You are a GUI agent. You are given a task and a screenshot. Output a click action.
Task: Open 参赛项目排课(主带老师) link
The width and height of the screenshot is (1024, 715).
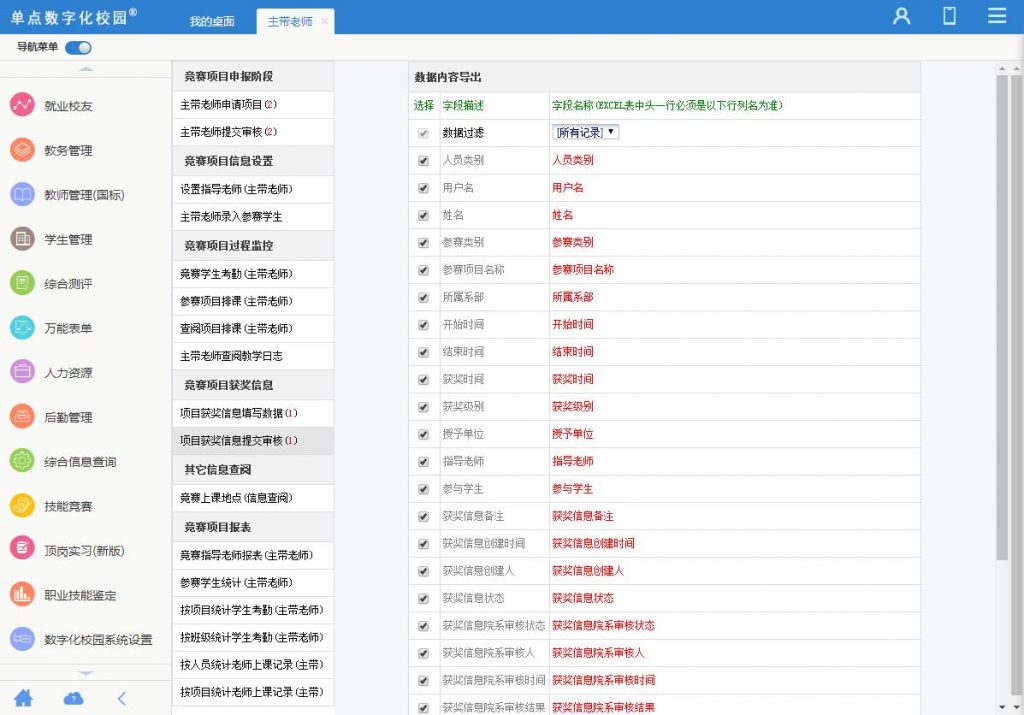pyautogui.click(x=253, y=301)
